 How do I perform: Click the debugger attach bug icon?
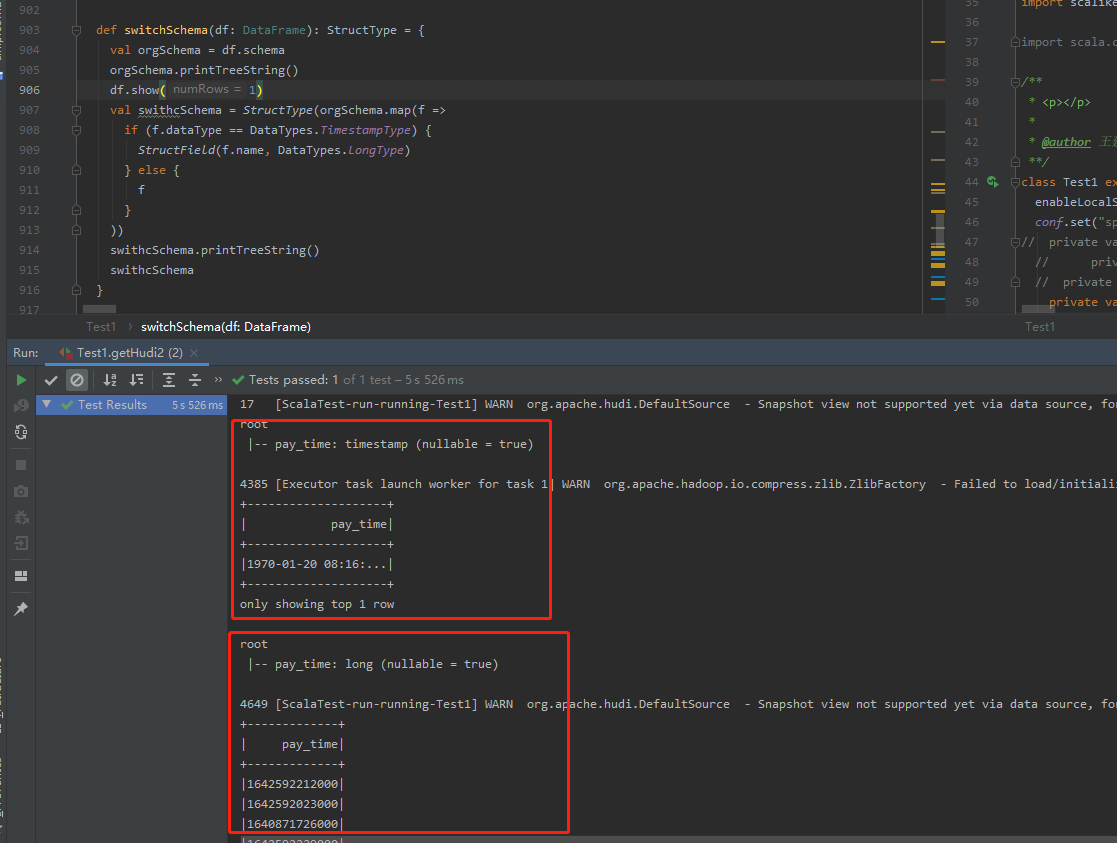(x=21, y=517)
